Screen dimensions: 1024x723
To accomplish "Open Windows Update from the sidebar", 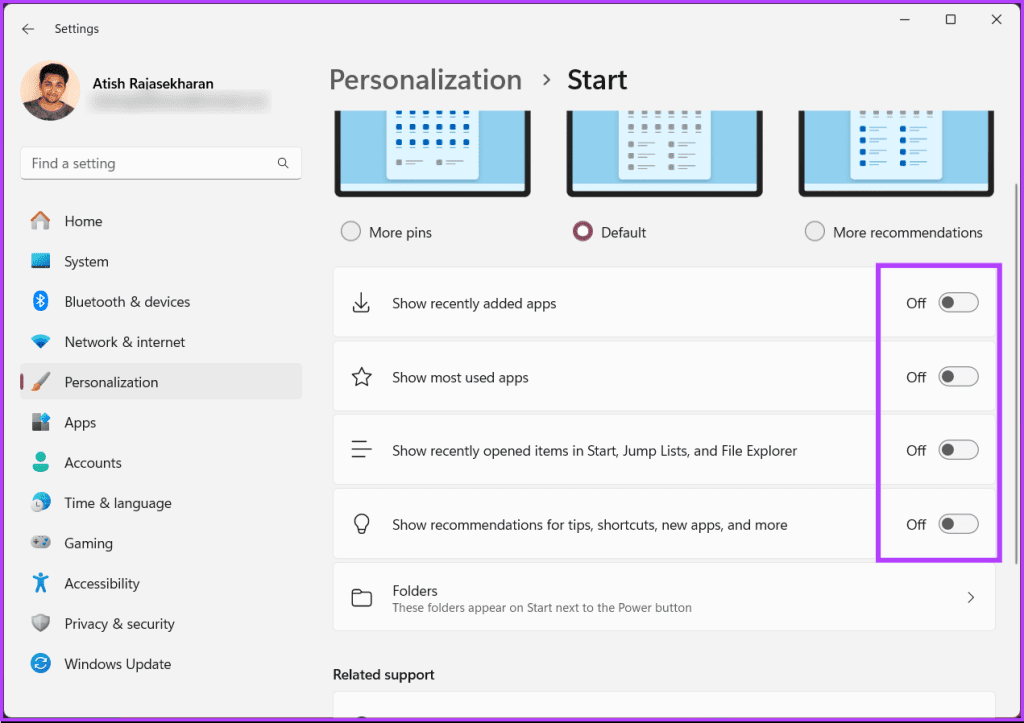I will (41, 663).
